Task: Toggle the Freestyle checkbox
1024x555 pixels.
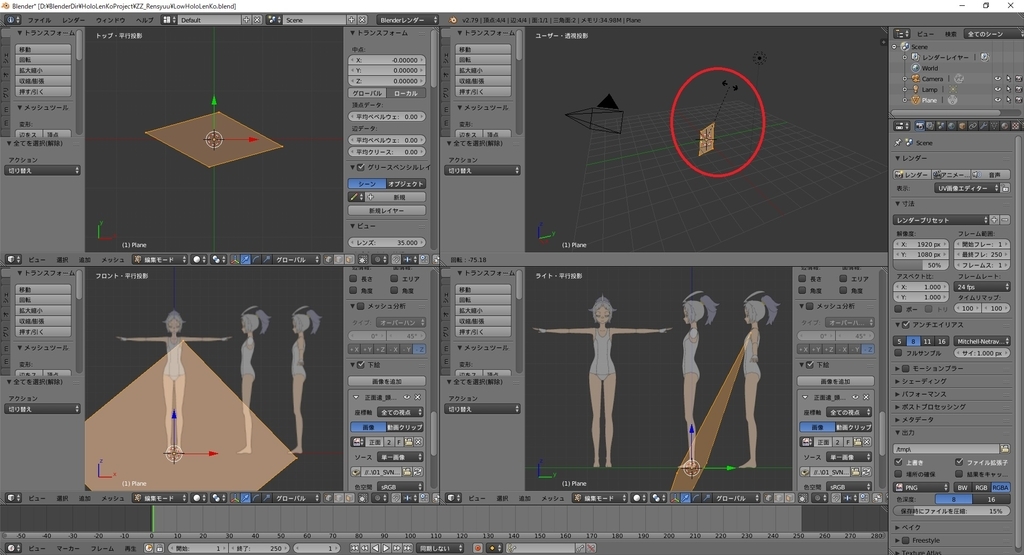Action: (906, 540)
